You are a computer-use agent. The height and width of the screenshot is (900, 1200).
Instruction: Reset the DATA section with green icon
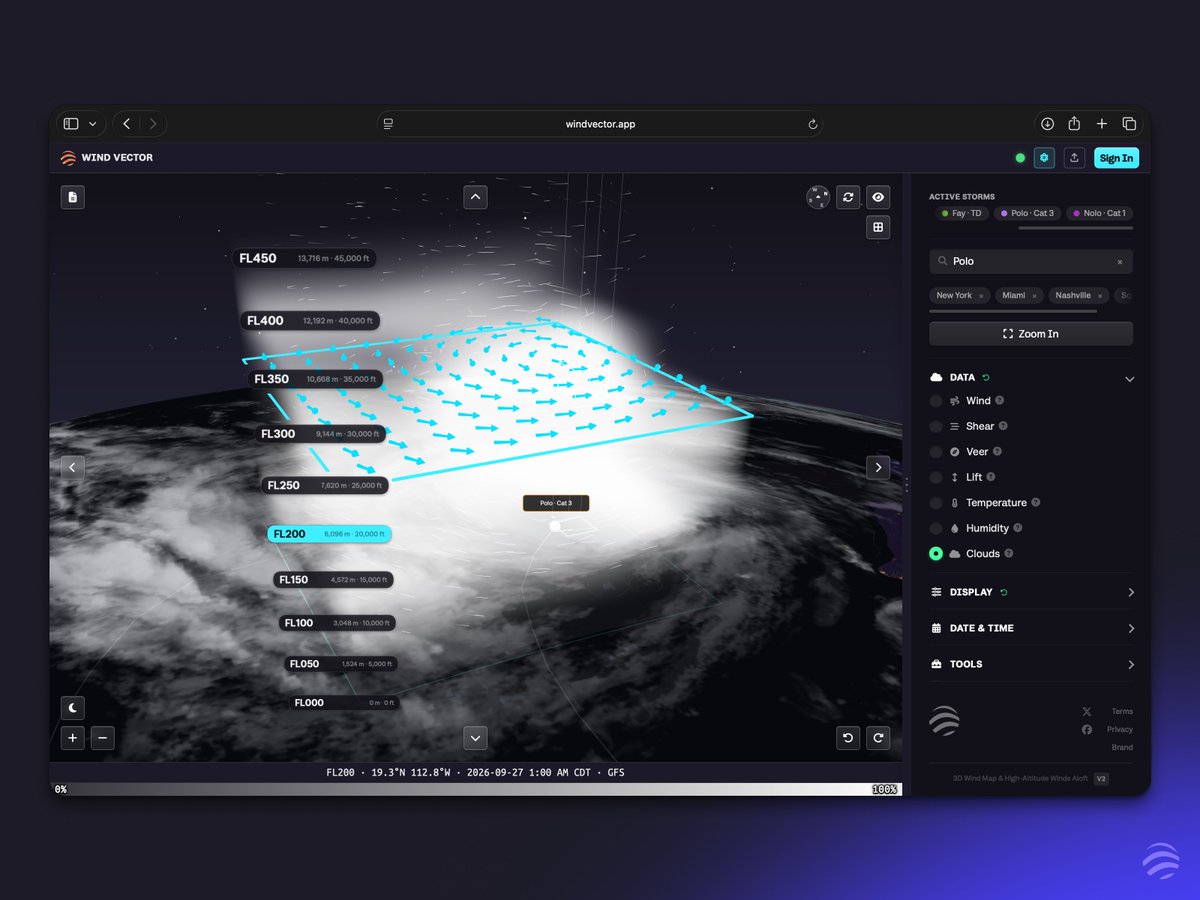point(986,378)
